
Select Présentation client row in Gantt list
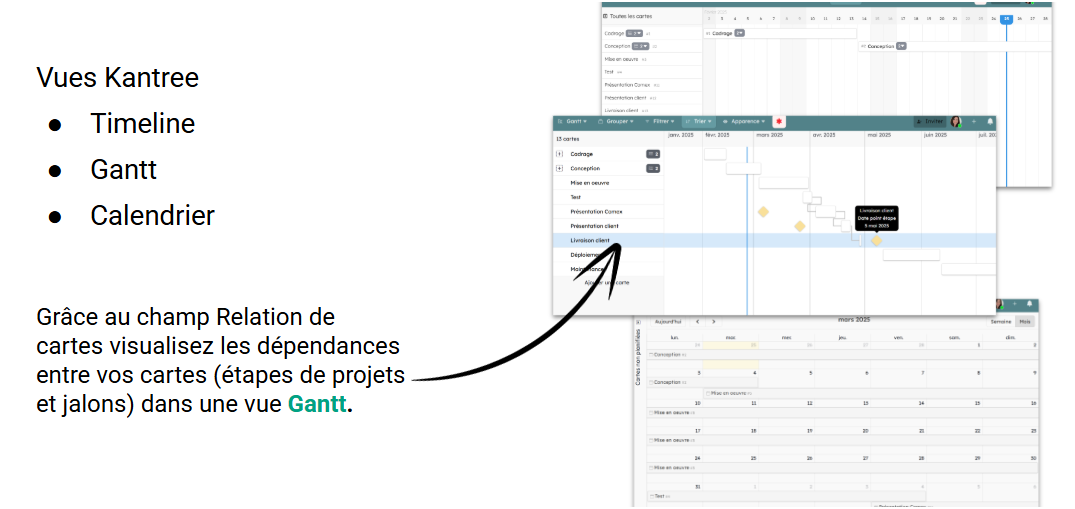point(609,226)
